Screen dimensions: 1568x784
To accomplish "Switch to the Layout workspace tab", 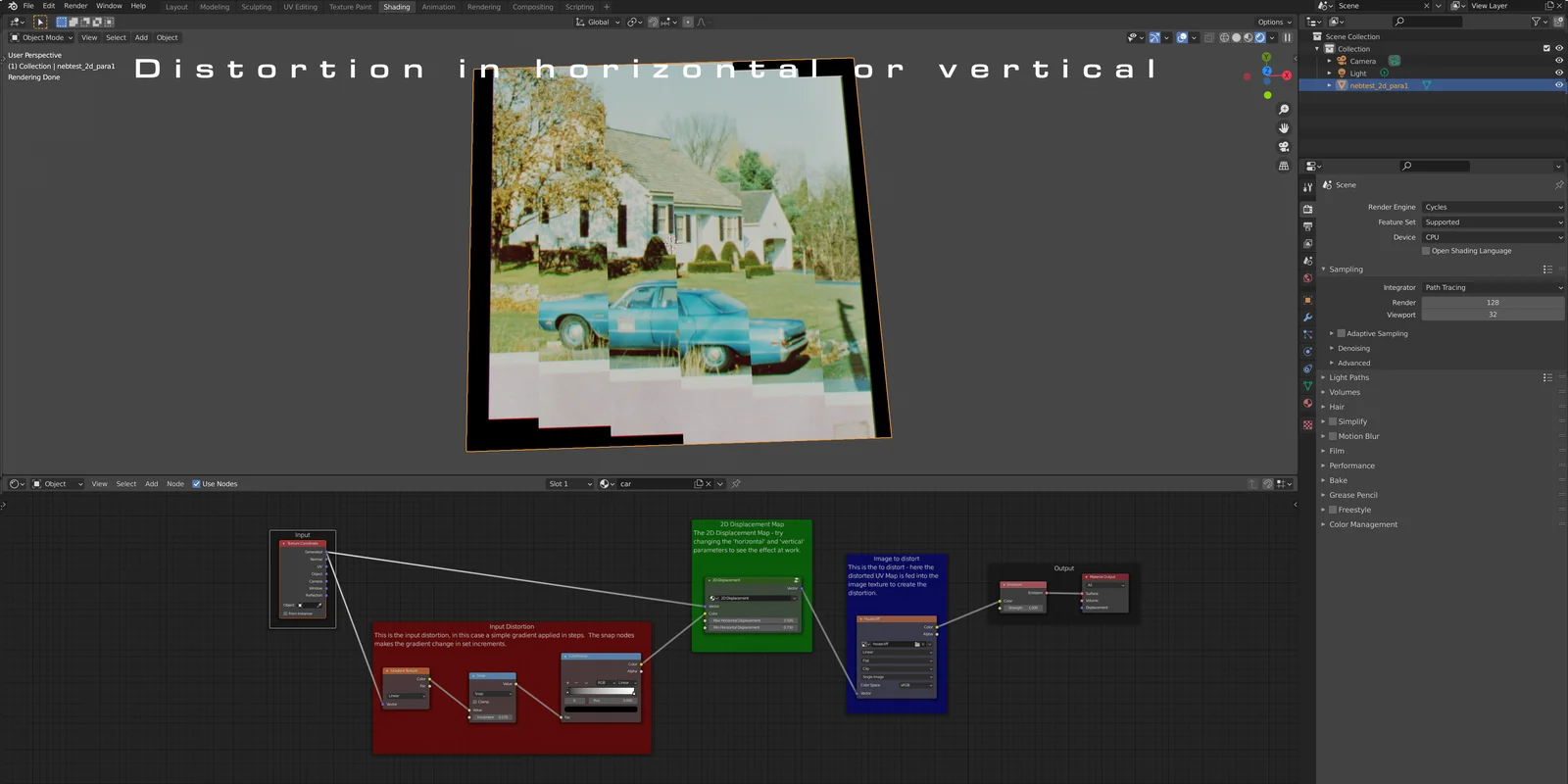I will click(x=176, y=7).
